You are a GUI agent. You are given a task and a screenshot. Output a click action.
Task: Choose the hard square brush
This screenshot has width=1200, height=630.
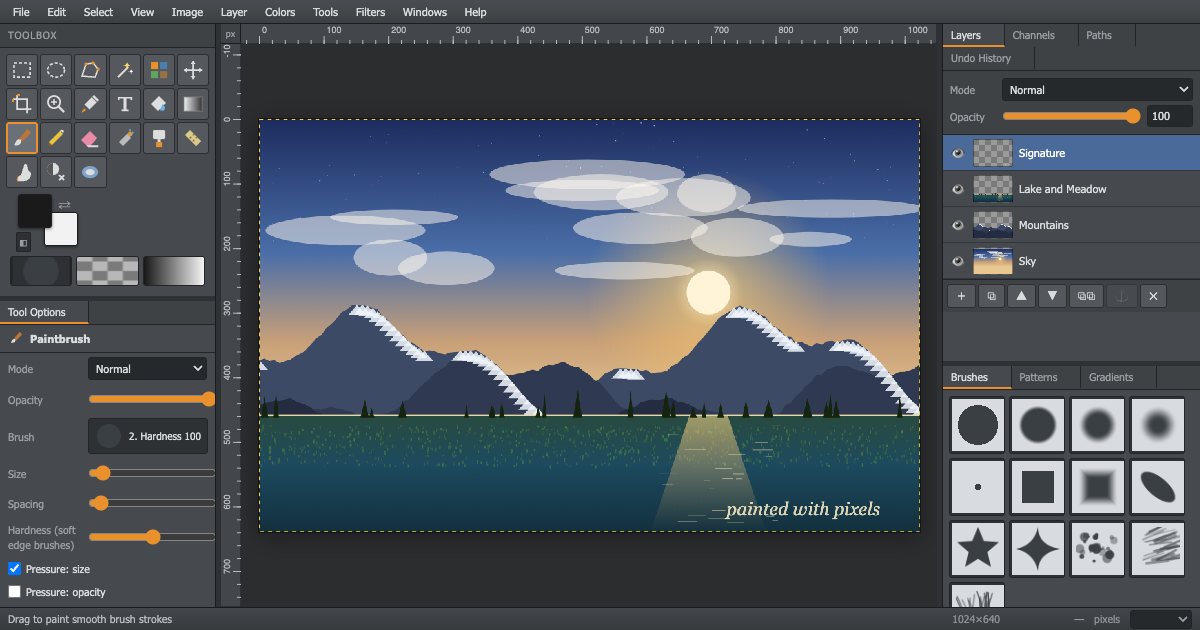click(1038, 487)
